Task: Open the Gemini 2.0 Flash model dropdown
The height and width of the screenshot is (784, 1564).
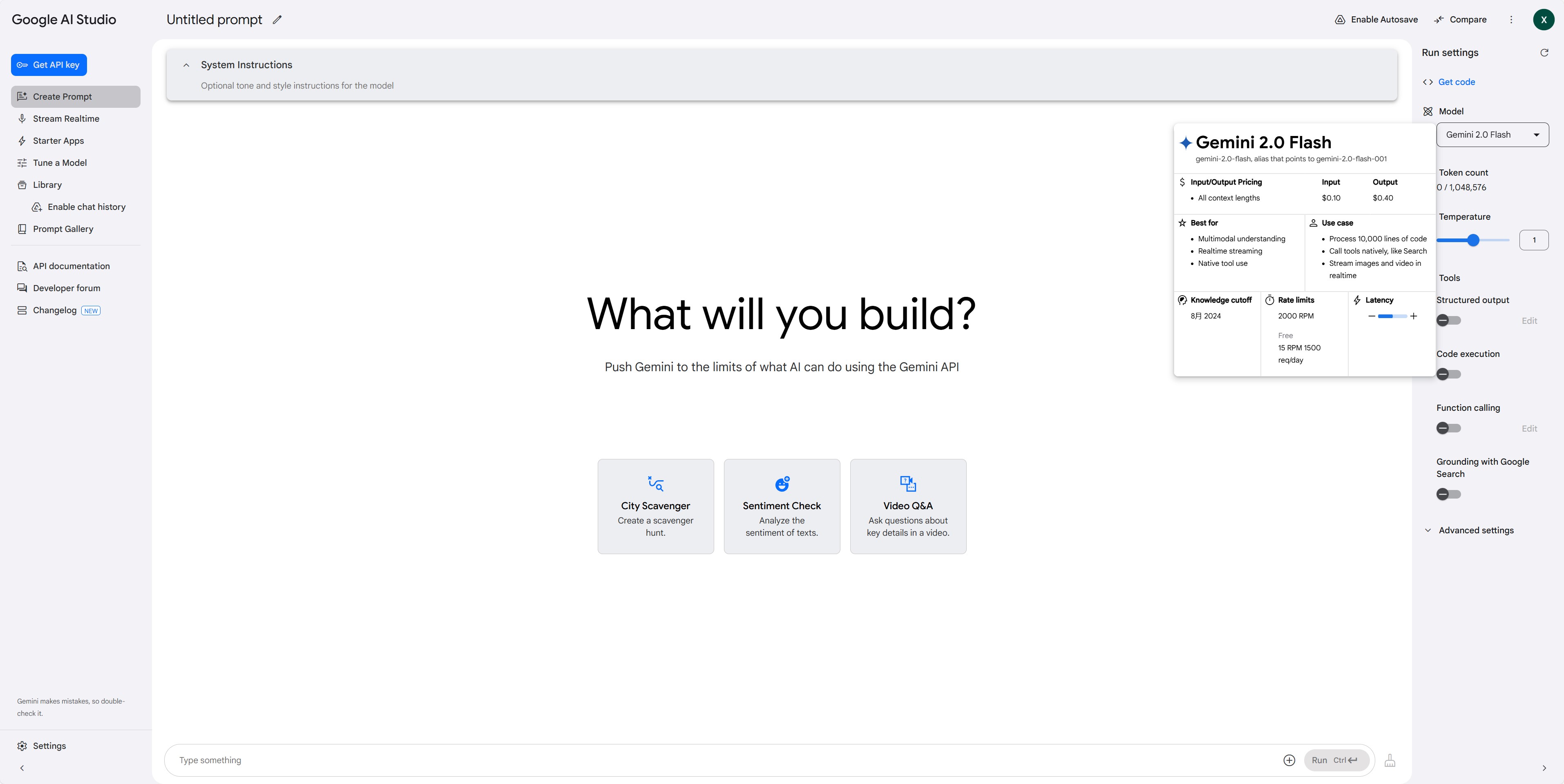Action: click(x=1493, y=135)
